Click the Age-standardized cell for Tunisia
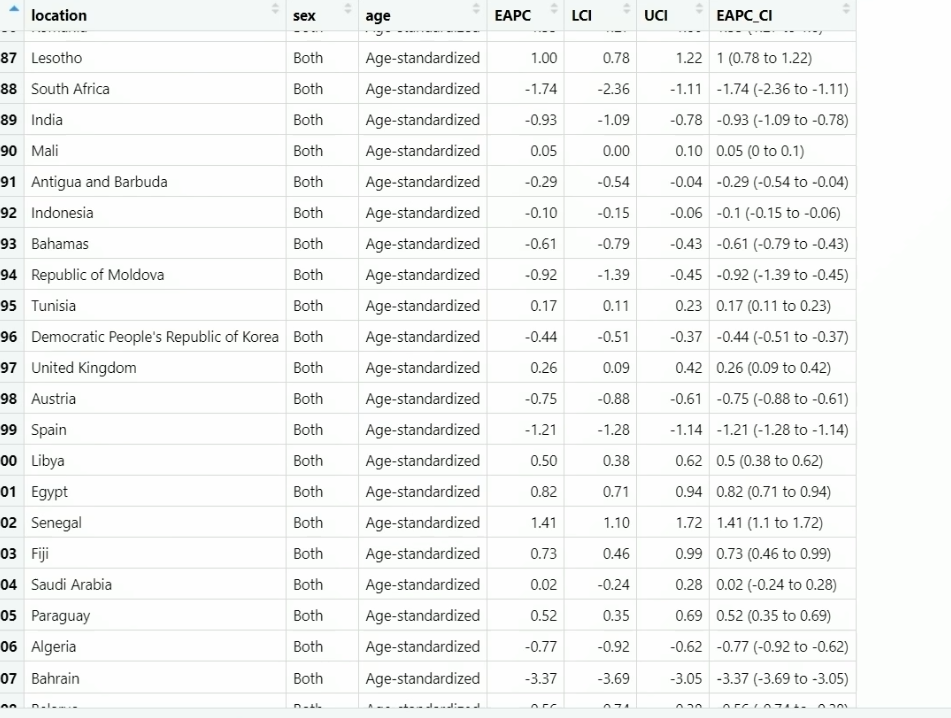The width and height of the screenshot is (951, 718). click(x=423, y=306)
